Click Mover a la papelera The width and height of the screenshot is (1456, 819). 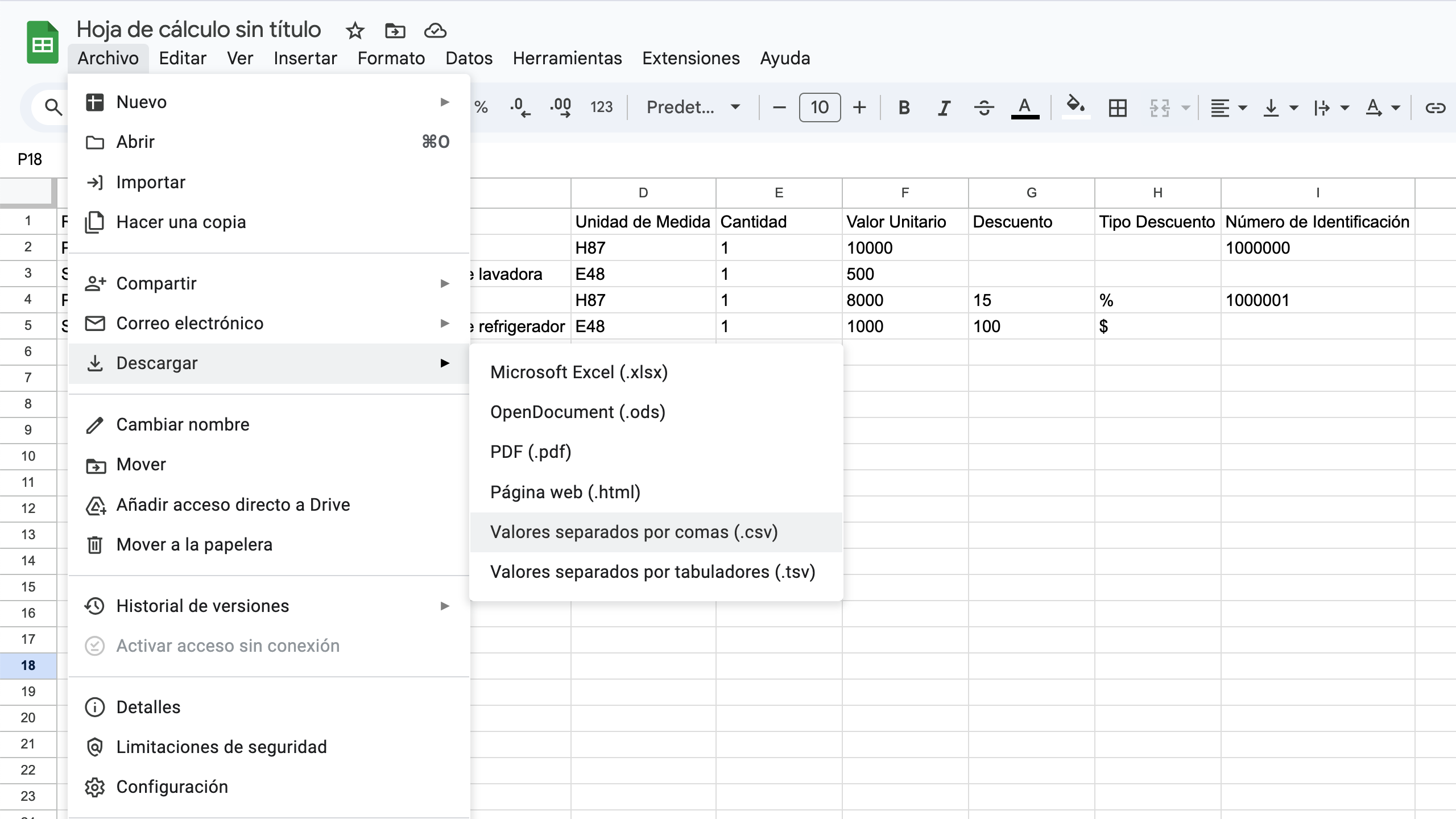pyautogui.click(x=194, y=544)
